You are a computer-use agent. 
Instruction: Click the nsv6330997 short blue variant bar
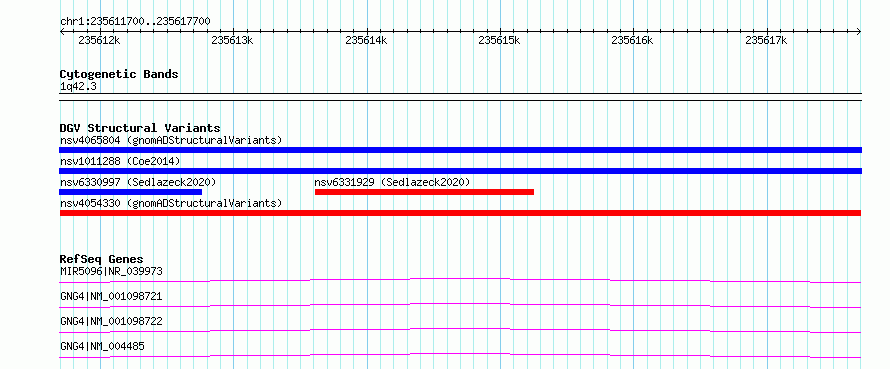click(131, 192)
